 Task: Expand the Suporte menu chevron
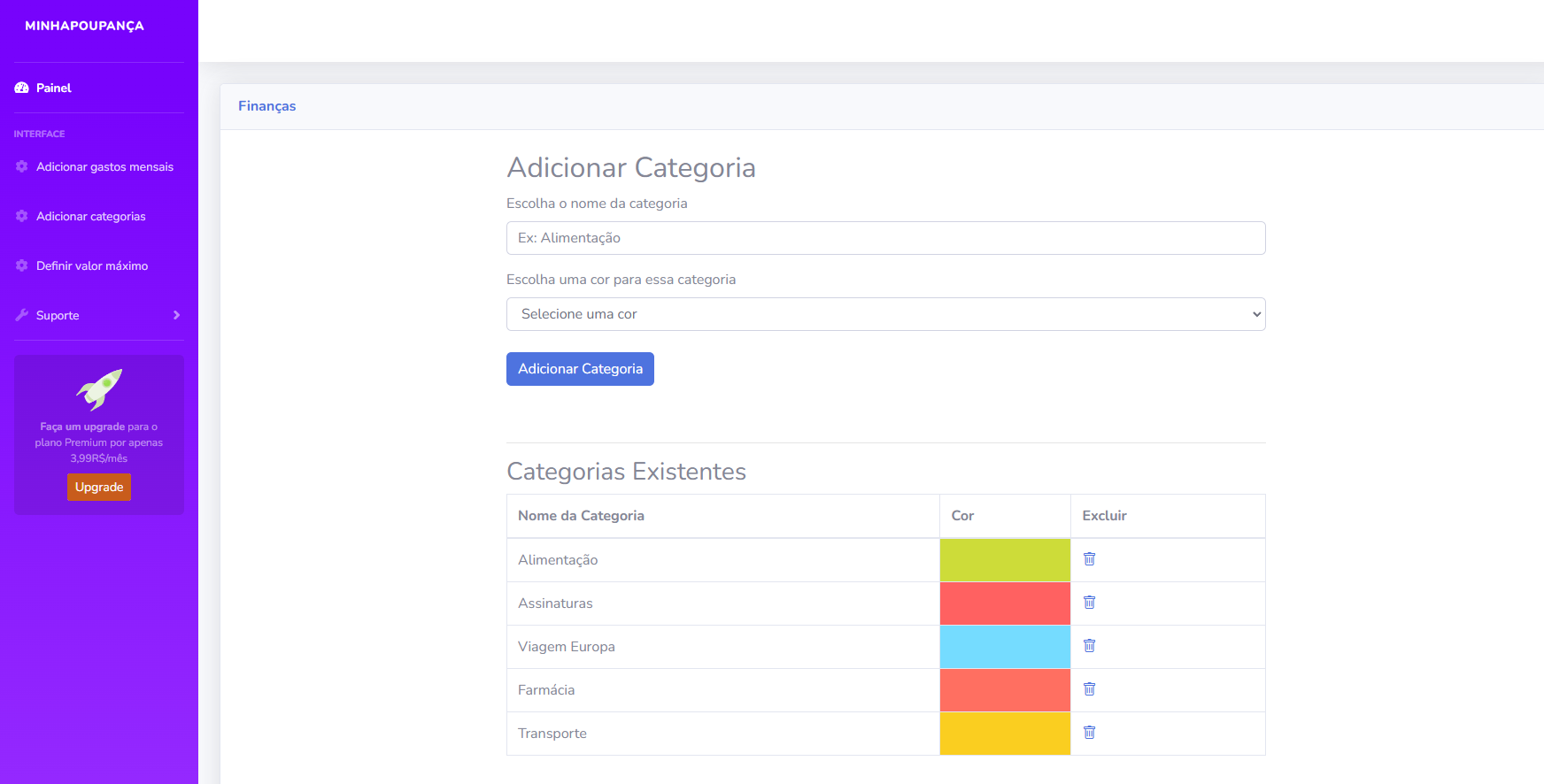click(176, 315)
